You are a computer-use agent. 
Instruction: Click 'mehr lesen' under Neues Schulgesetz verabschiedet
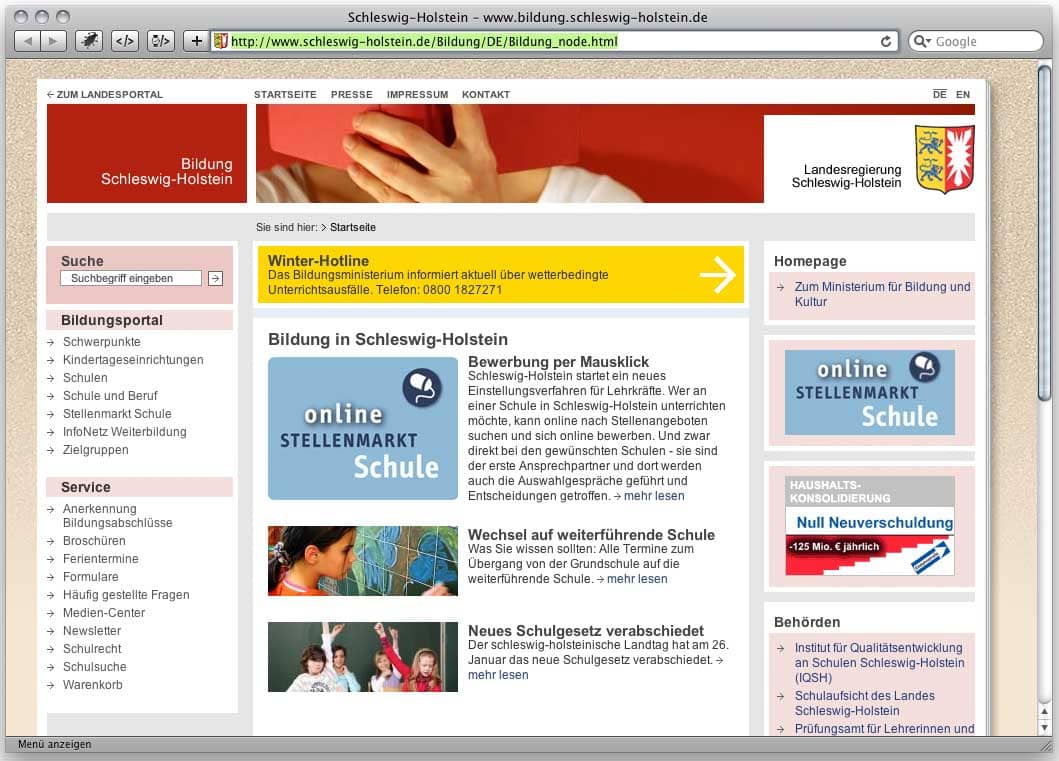click(498, 675)
